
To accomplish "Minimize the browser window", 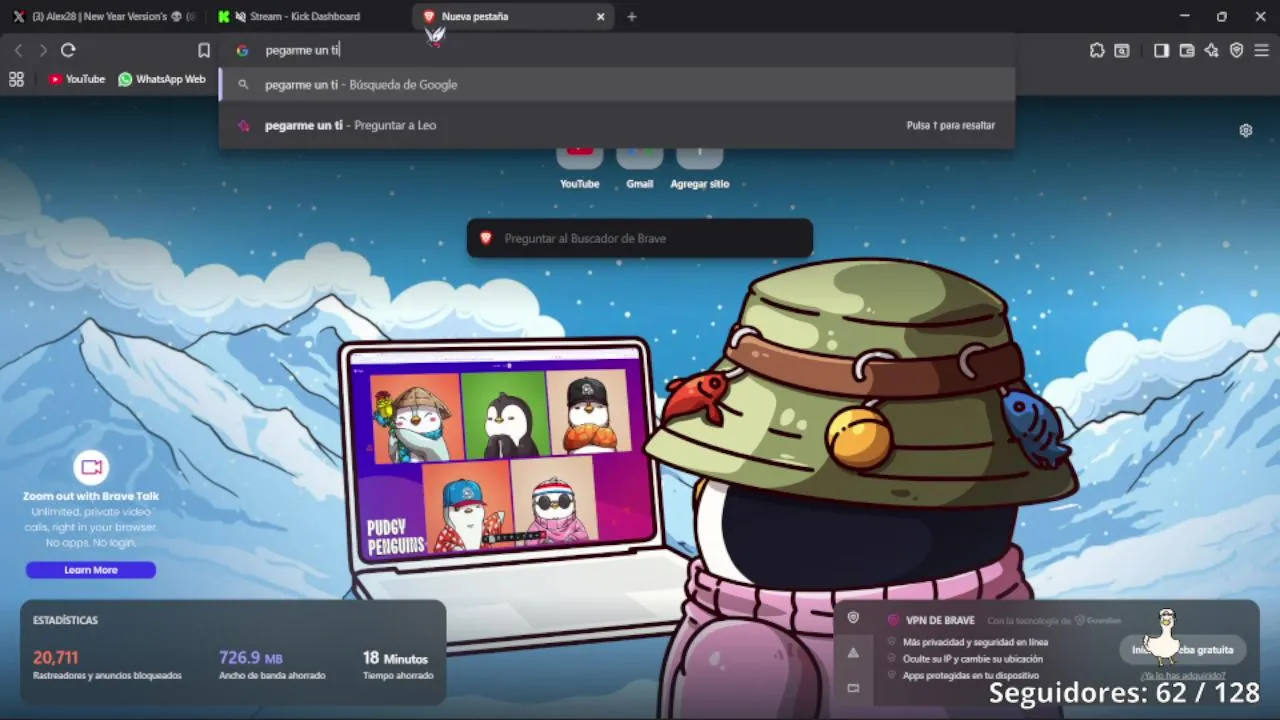I will 1184,16.
